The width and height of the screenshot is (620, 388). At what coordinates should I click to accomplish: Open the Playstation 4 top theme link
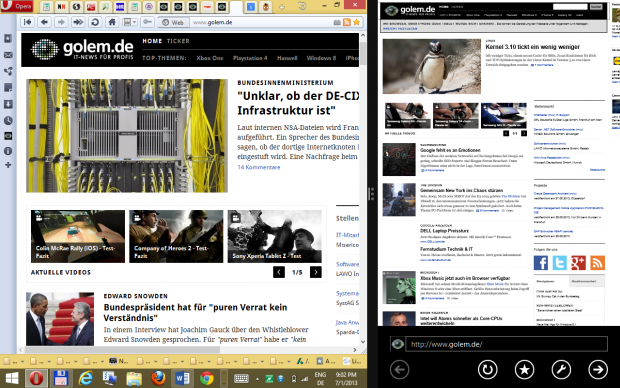click(250, 58)
